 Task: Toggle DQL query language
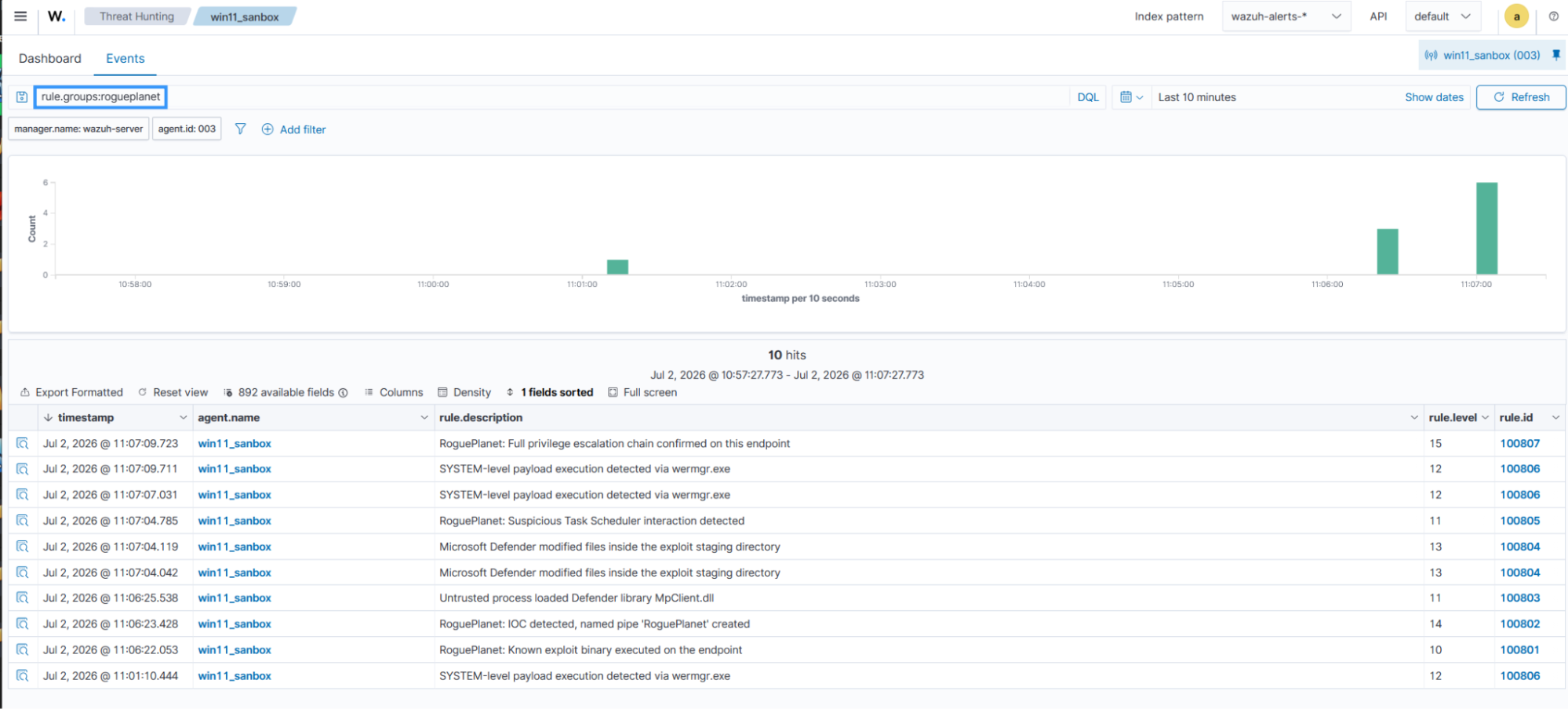(x=1088, y=97)
